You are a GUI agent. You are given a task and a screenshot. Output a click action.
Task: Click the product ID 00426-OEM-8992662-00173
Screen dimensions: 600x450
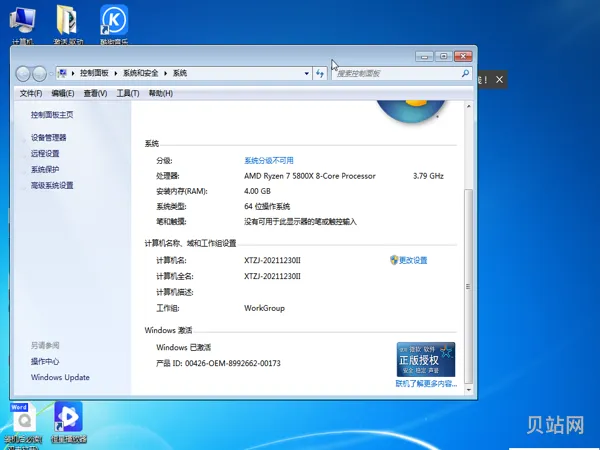tap(233, 363)
